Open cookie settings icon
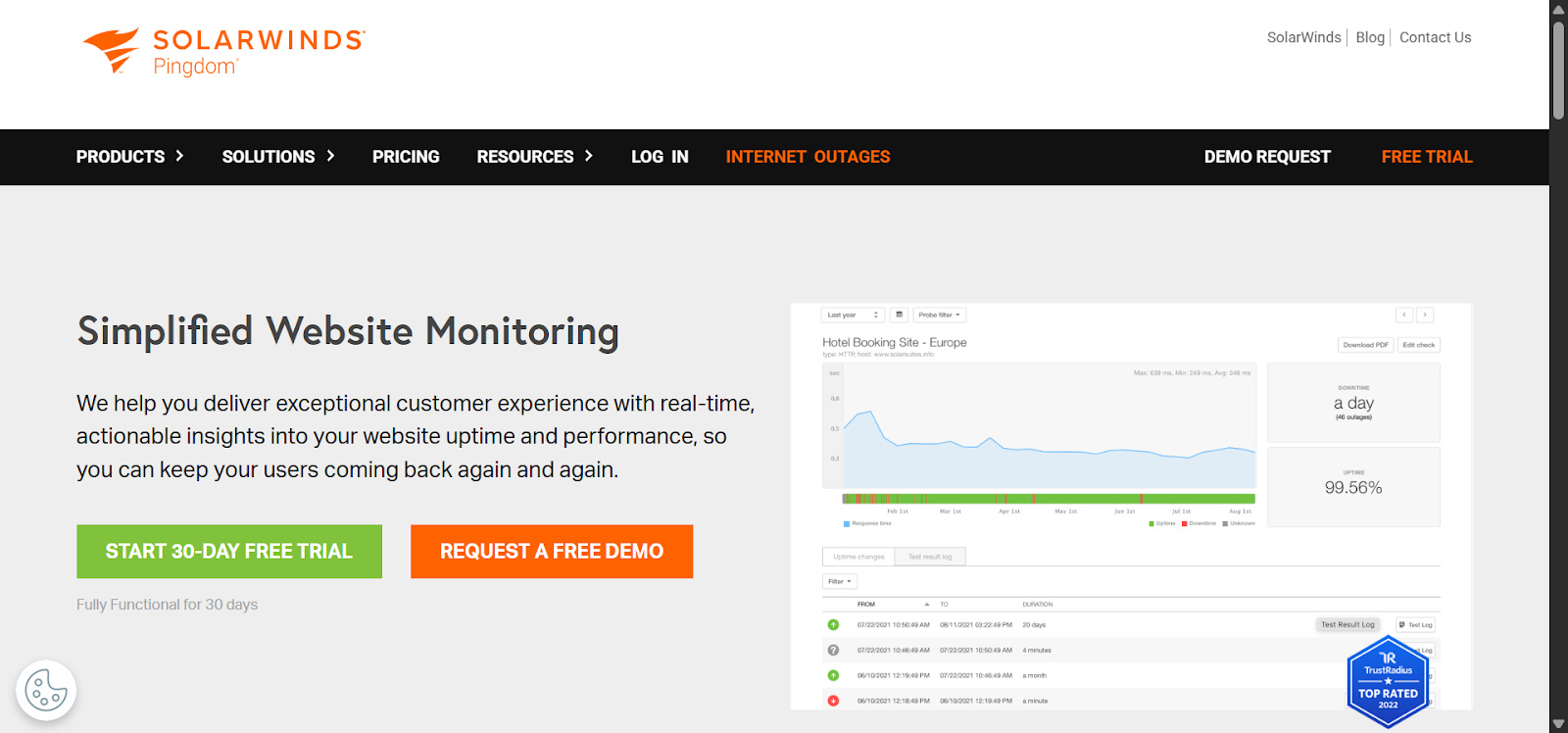 (46, 690)
